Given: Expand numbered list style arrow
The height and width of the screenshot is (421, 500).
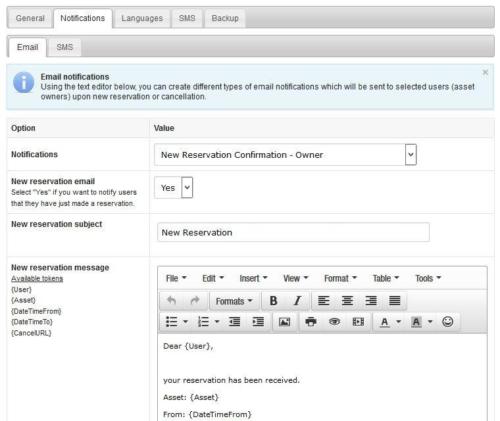Looking at the screenshot, I should click(x=217, y=322).
